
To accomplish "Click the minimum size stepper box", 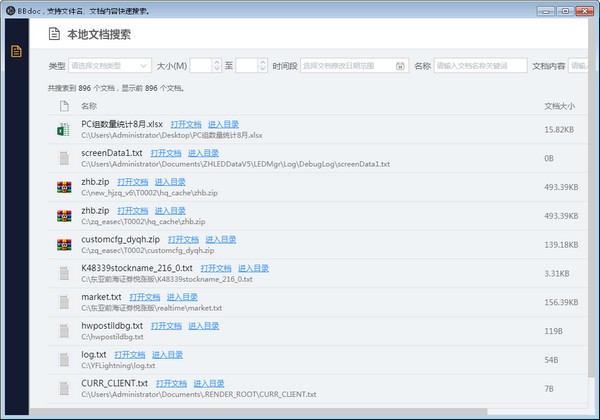I will coord(203,66).
